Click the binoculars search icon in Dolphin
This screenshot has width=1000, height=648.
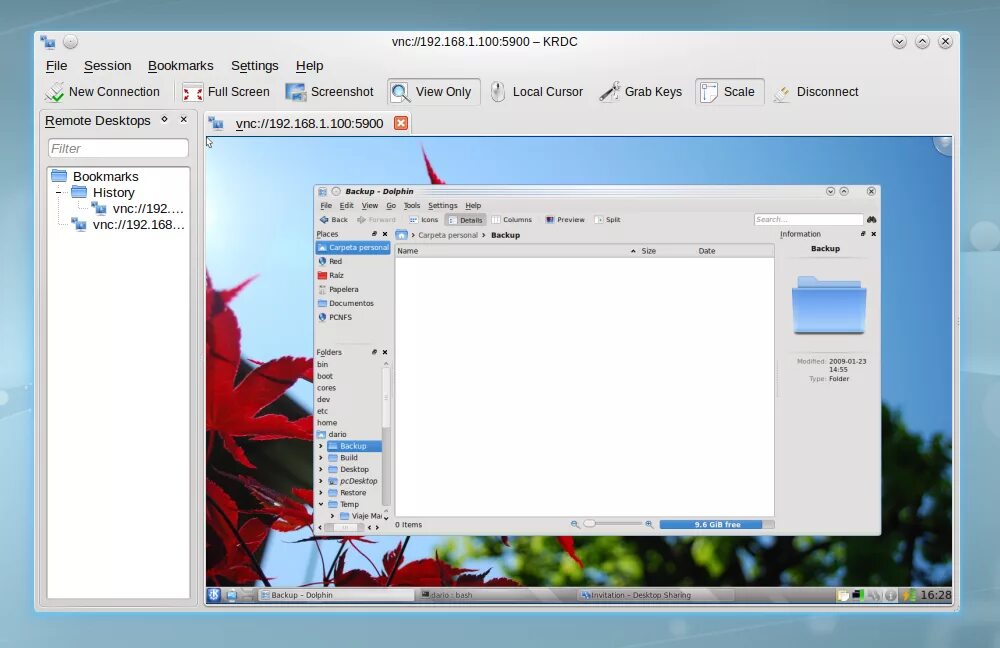click(872, 219)
